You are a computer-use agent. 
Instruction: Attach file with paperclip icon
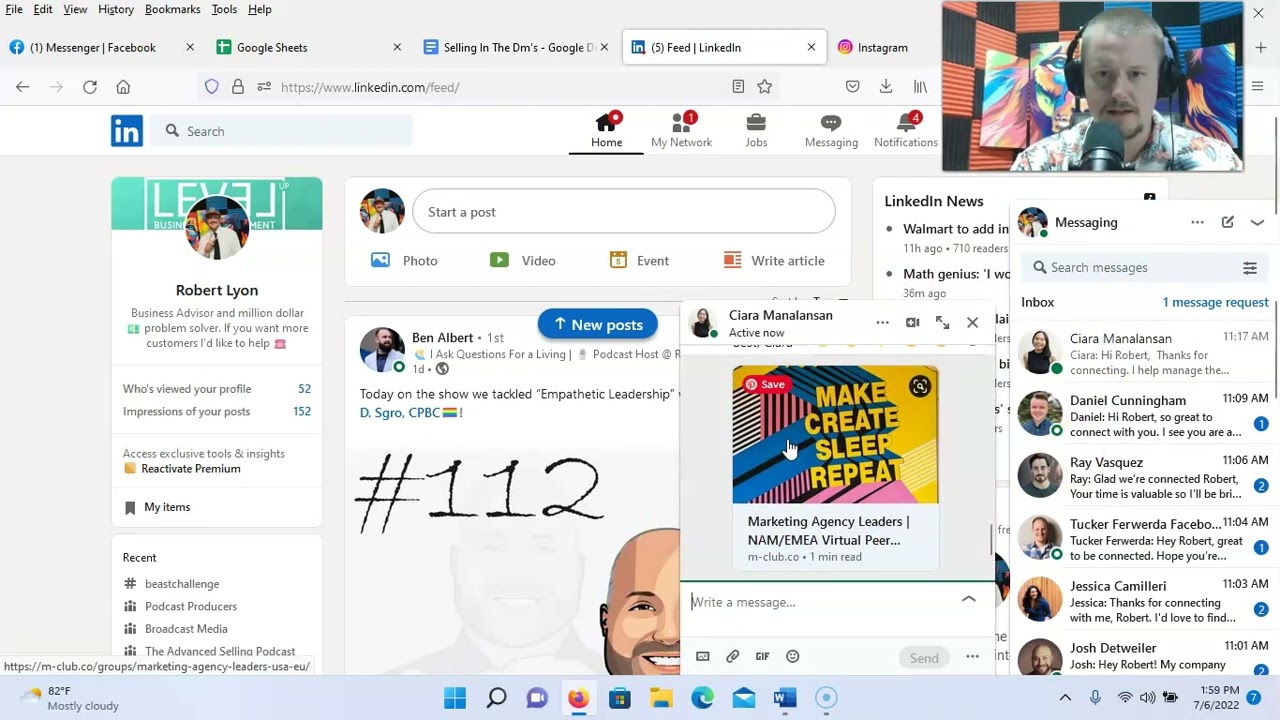733,656
